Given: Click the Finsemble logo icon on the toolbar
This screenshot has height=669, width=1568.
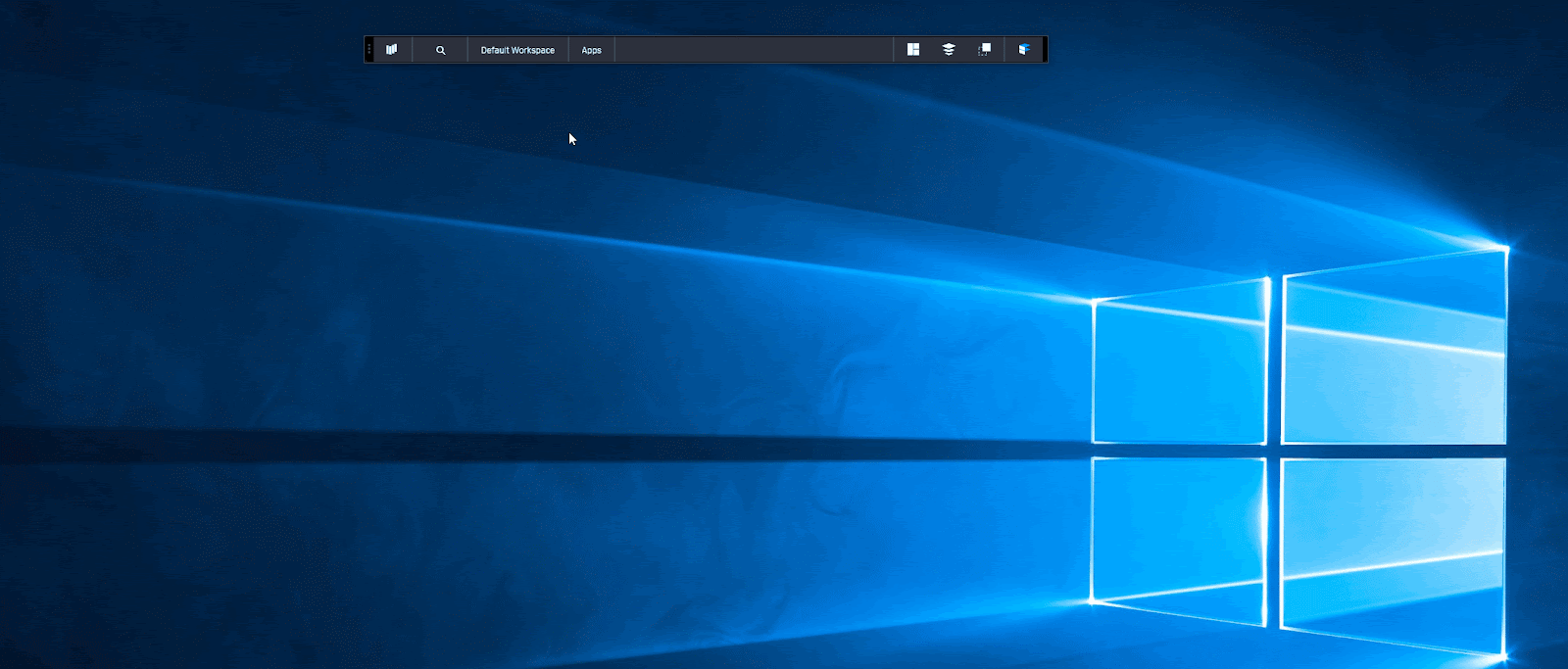Looking at the screenshot, I should coord(392,49).
